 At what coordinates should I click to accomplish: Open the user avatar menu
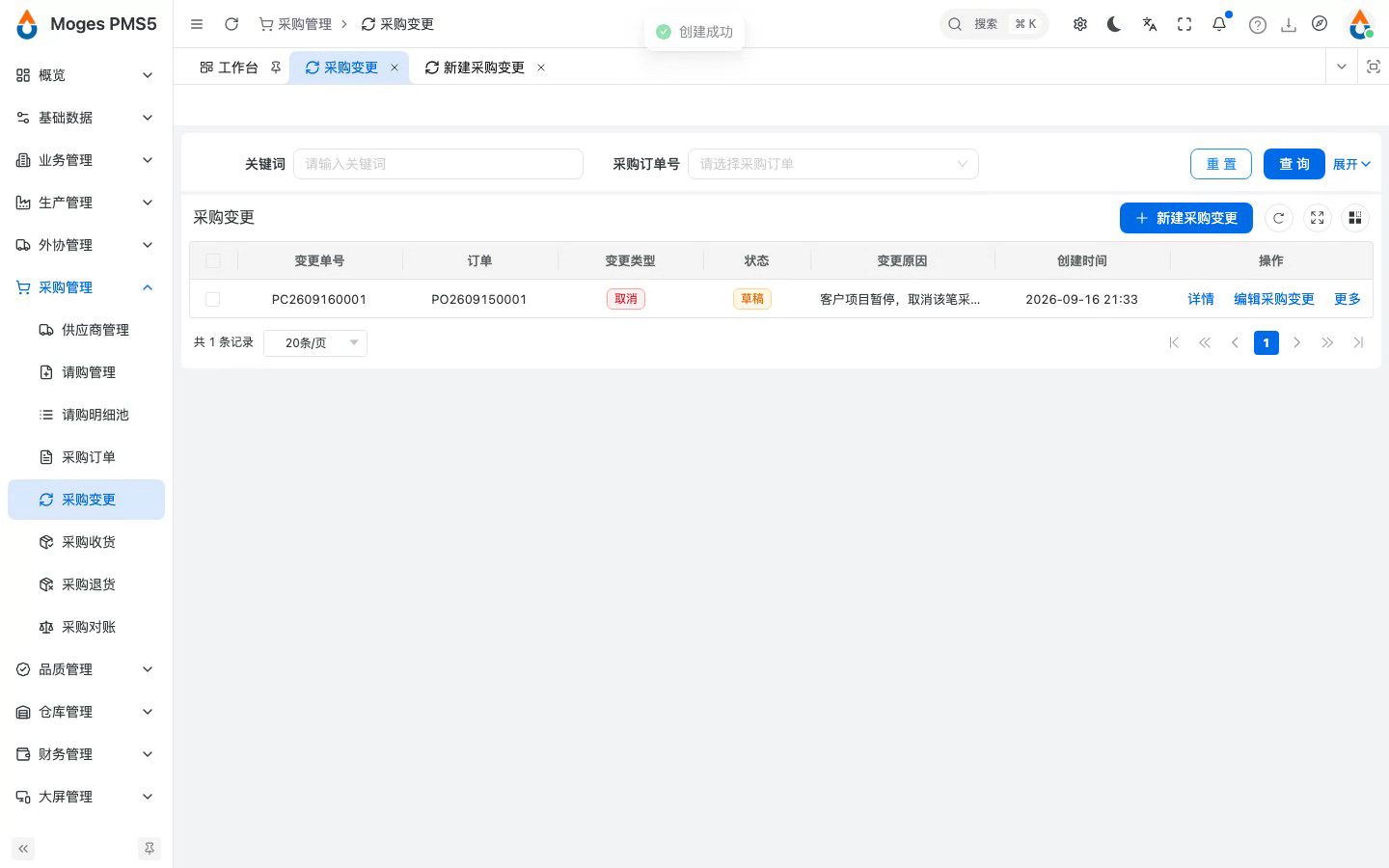click(x=1360, y=24)
